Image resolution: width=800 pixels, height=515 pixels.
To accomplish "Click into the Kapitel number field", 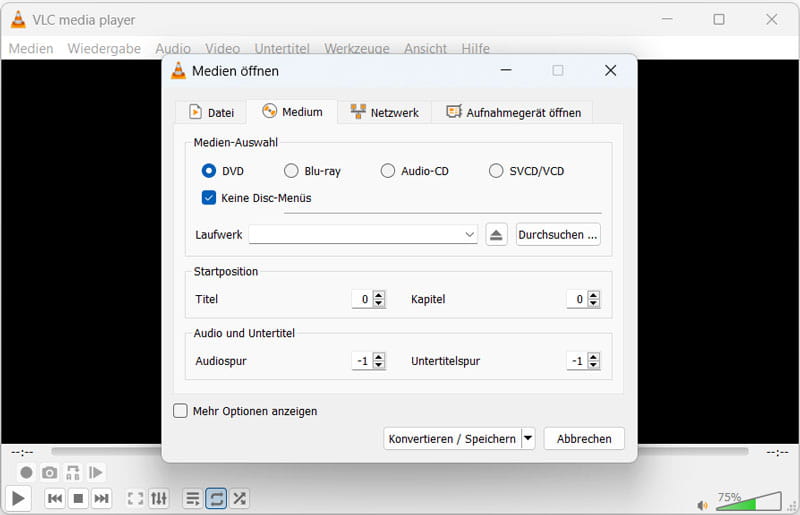I will [577, 299].
